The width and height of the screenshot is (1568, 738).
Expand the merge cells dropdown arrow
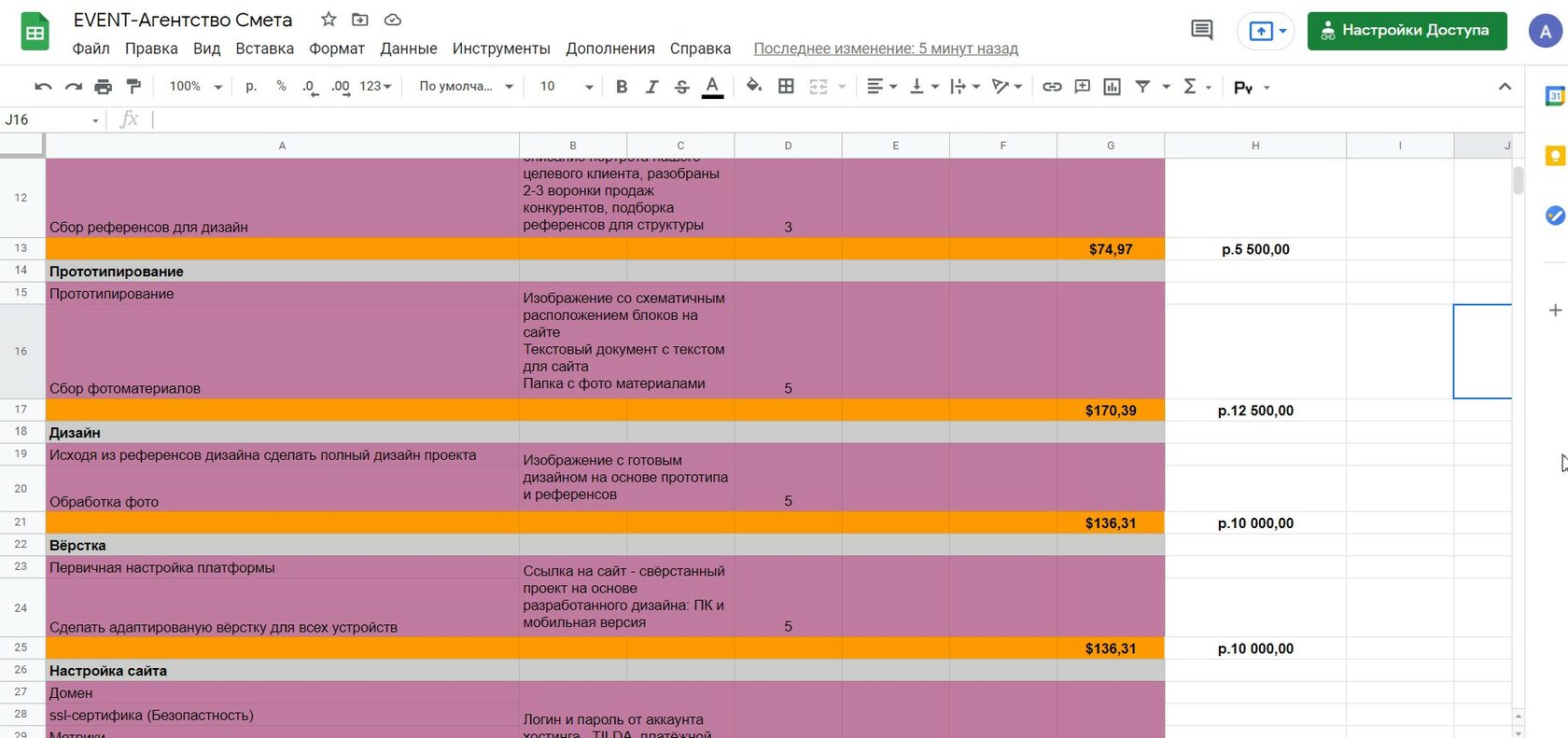pyautogui.click(x=842, y=87)
